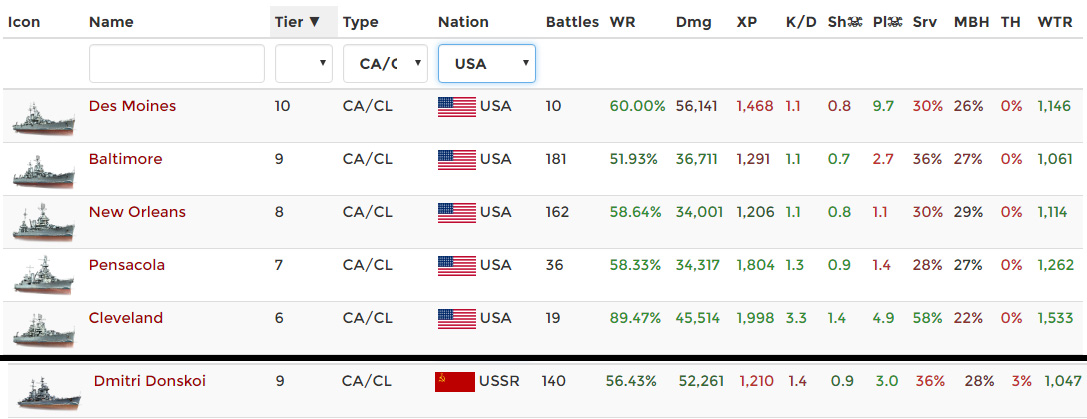Viewport: 1087px width, 419px height.
Task: Open the Des Moines ship link
Action: 132,106
